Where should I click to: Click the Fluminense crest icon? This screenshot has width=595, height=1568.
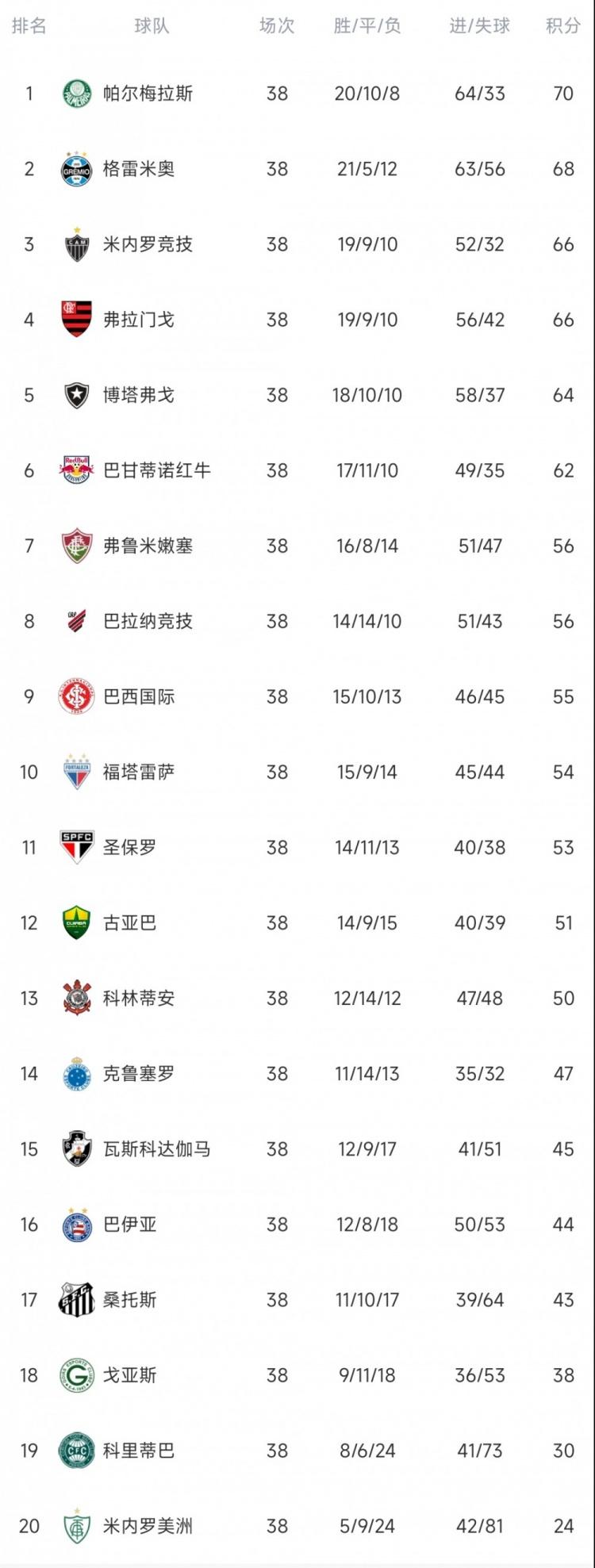point(77,546)
